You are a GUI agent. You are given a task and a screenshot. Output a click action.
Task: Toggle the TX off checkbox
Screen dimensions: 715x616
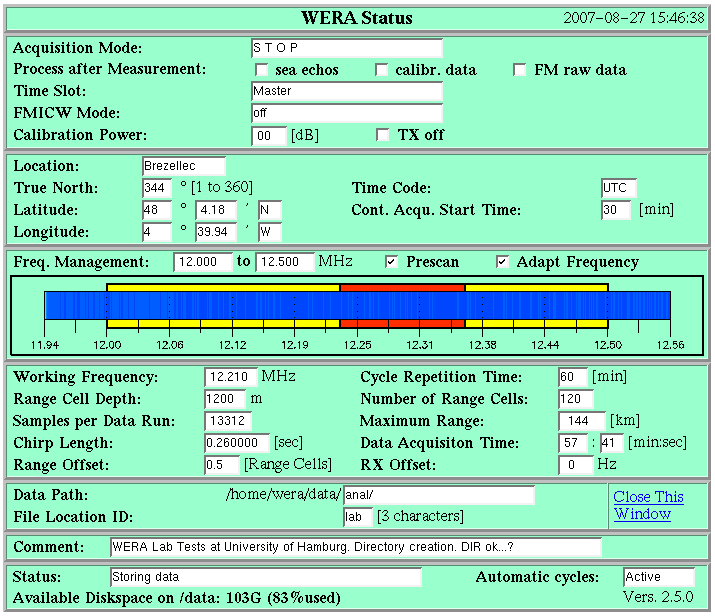tap(383, 135)
